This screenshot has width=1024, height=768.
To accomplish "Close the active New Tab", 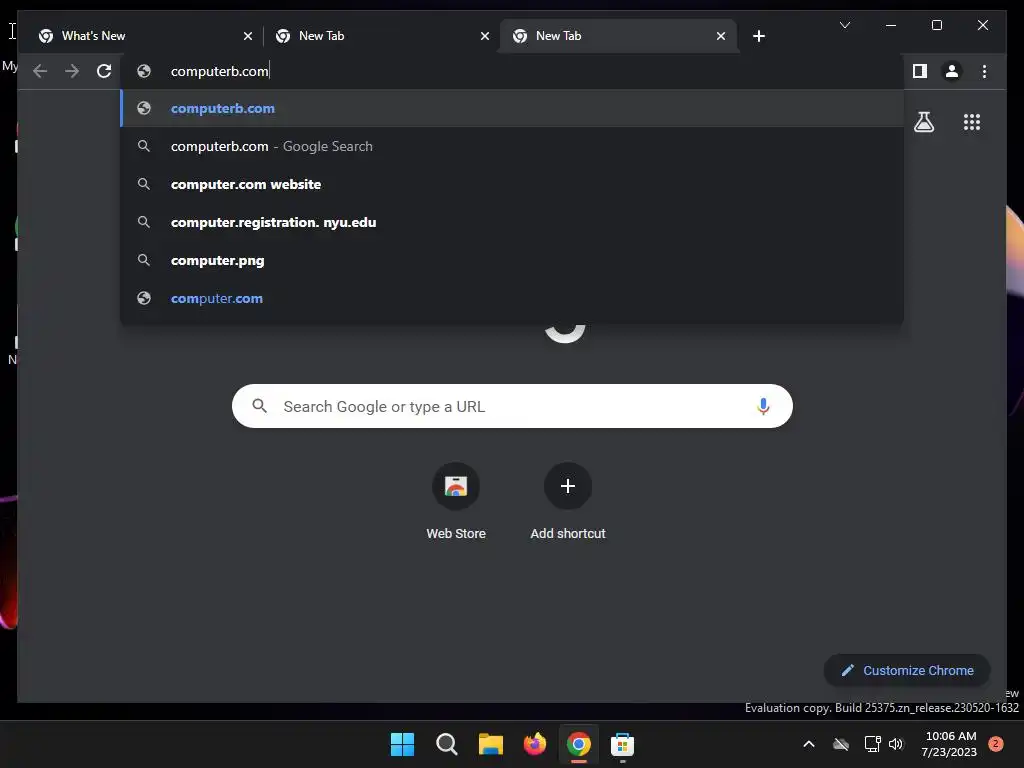I will [720, 36].
